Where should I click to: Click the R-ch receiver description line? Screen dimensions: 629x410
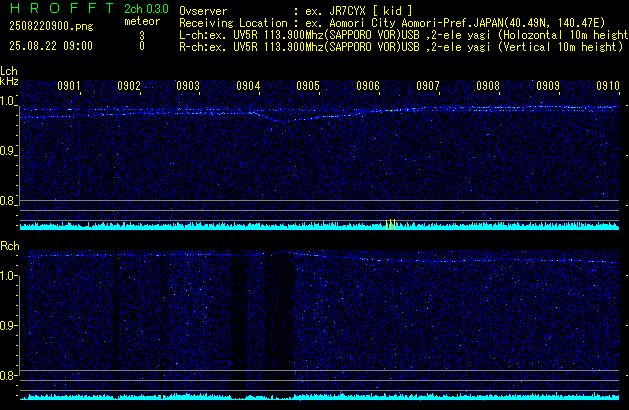tap(401, 47)
